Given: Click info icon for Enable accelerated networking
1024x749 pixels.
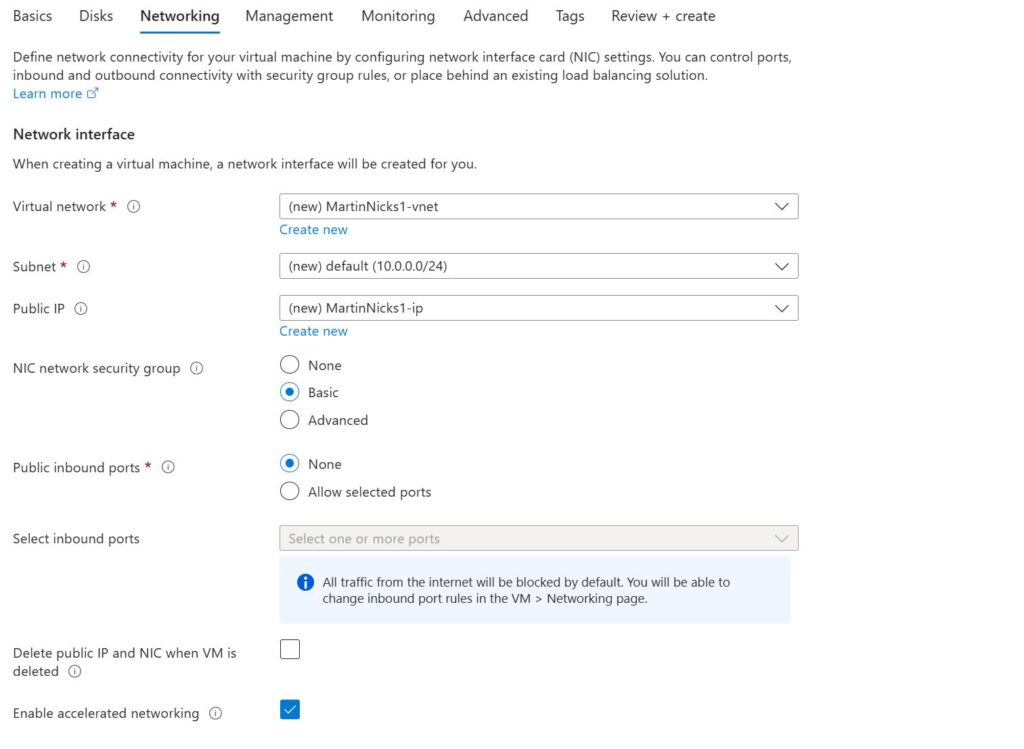Looking at the screenshot, I should point(215,714).
